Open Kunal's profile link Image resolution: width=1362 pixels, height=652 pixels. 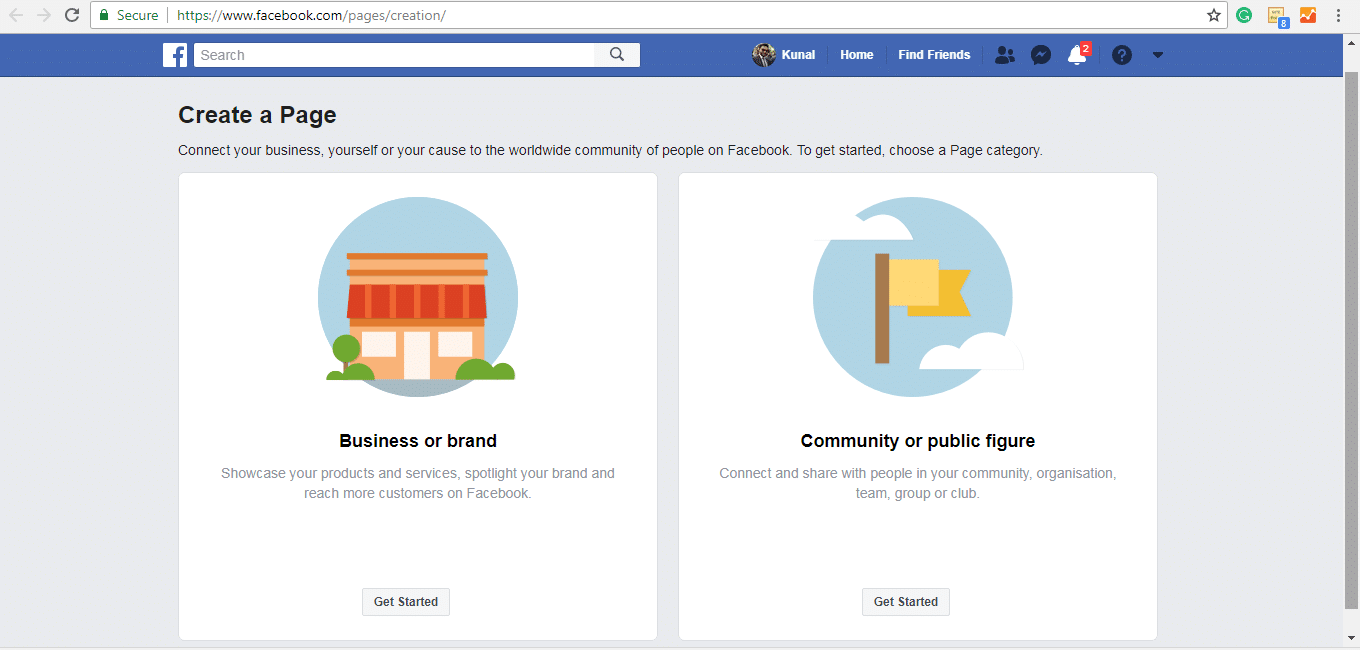(x=785, y=55)
